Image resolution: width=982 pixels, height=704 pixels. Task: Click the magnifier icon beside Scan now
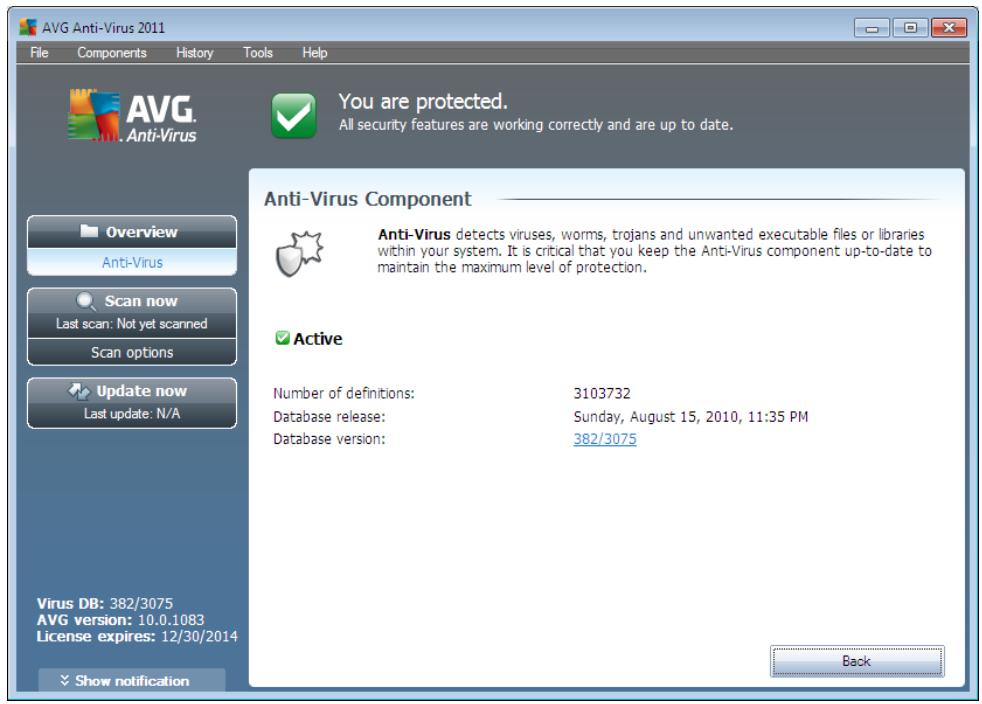point(86,301)
